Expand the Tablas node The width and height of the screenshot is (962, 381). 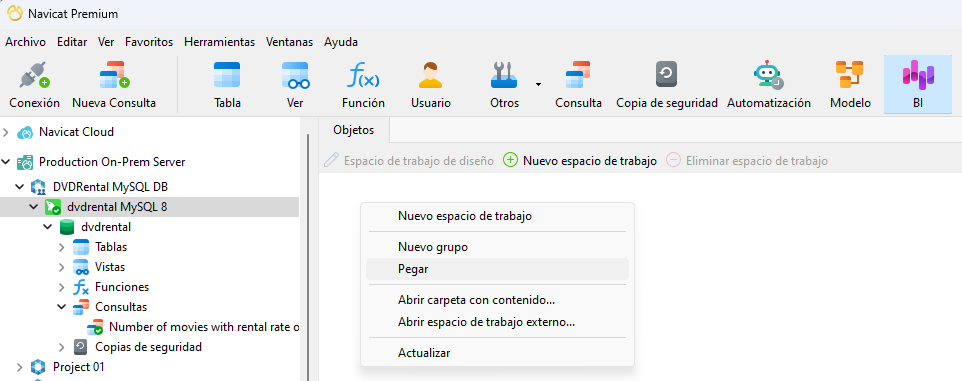tap(61, 247)
